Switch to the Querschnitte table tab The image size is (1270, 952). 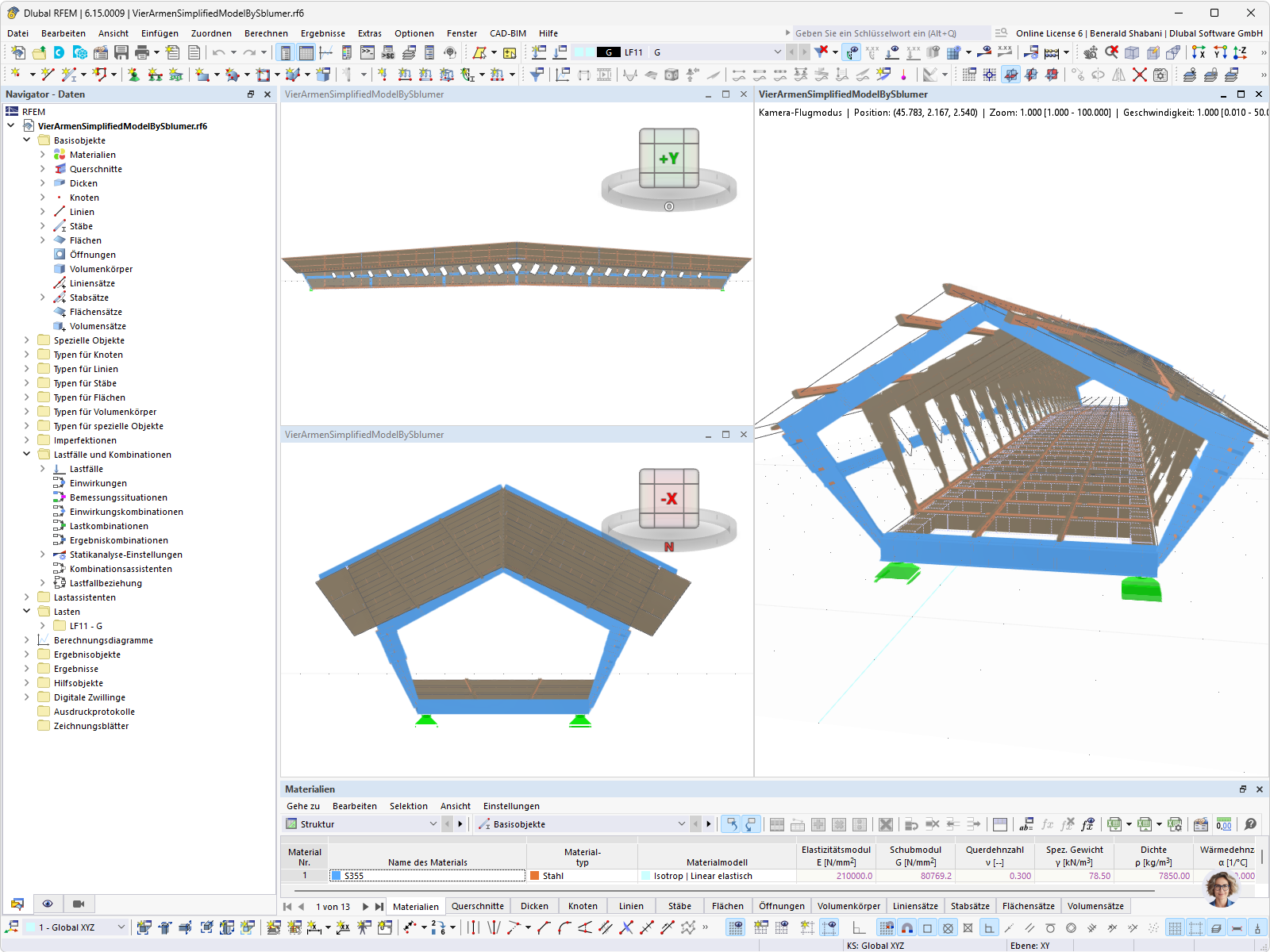pos(478,906)
